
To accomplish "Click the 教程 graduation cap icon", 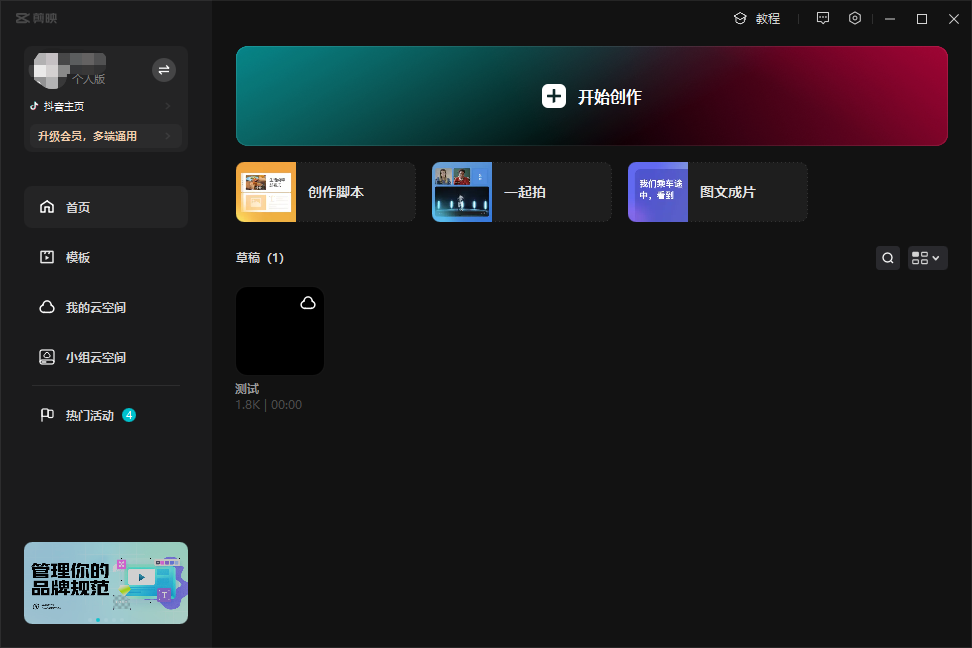I will point(740,18).
